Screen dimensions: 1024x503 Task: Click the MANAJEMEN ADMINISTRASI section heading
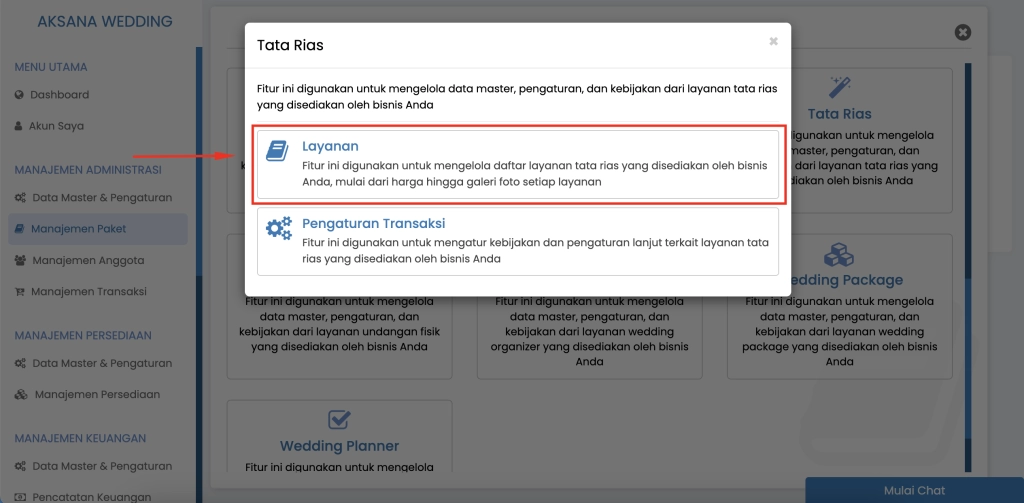click(88, 170)
